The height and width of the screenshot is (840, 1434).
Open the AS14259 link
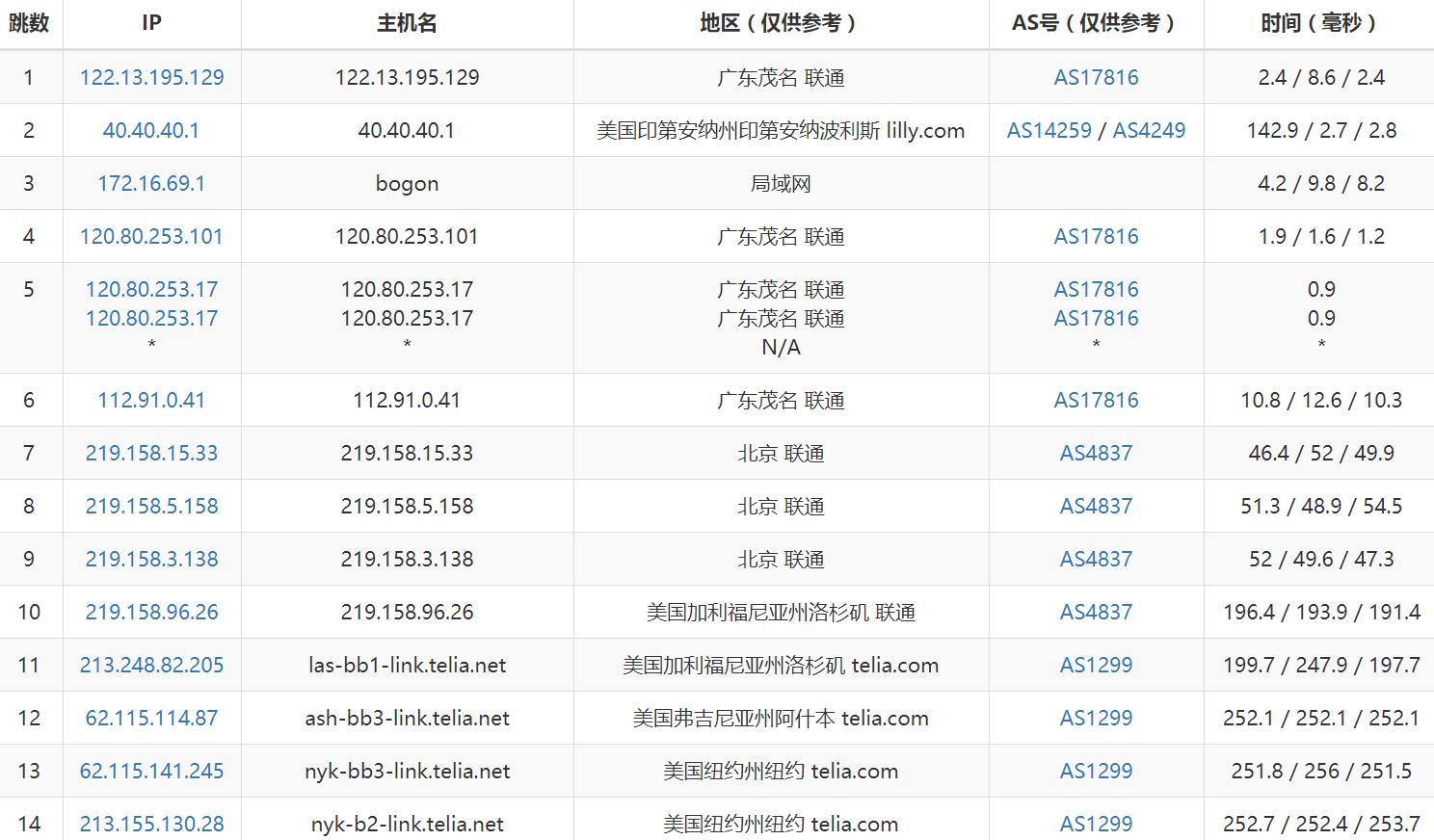pos(1049,130)
